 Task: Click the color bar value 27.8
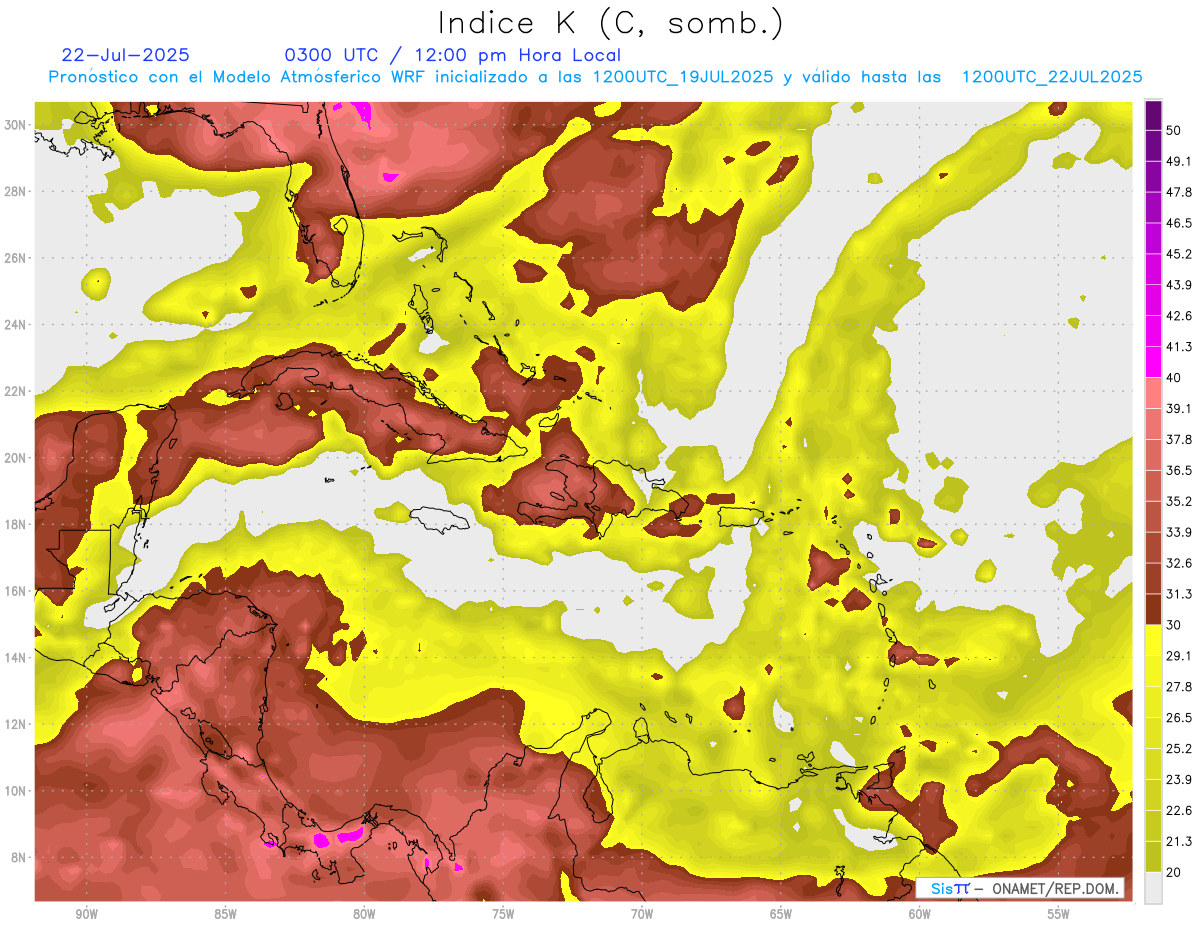(x=1178, y=687)
